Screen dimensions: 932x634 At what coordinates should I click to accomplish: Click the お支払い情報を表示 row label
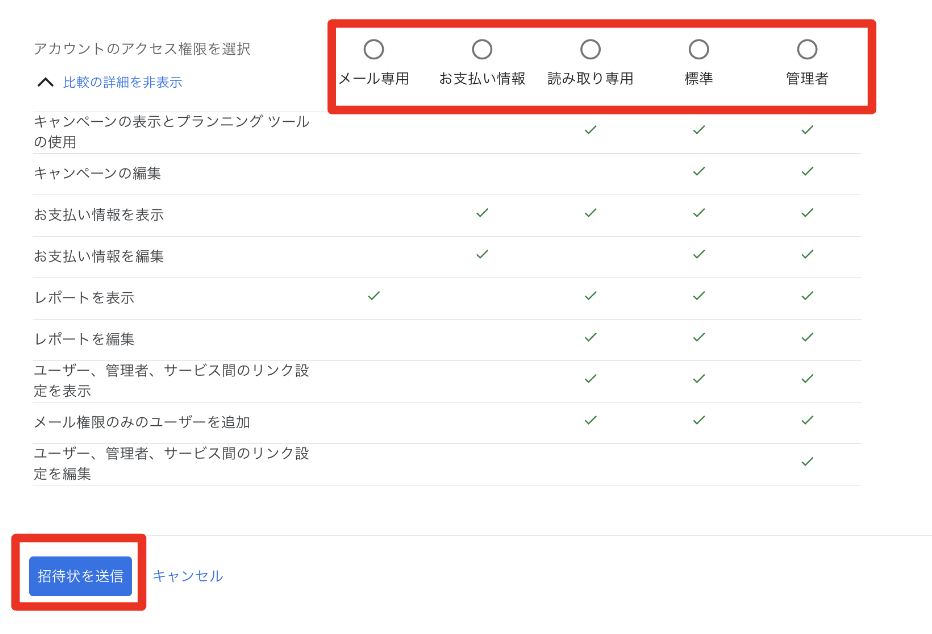(x=99, y=215)
